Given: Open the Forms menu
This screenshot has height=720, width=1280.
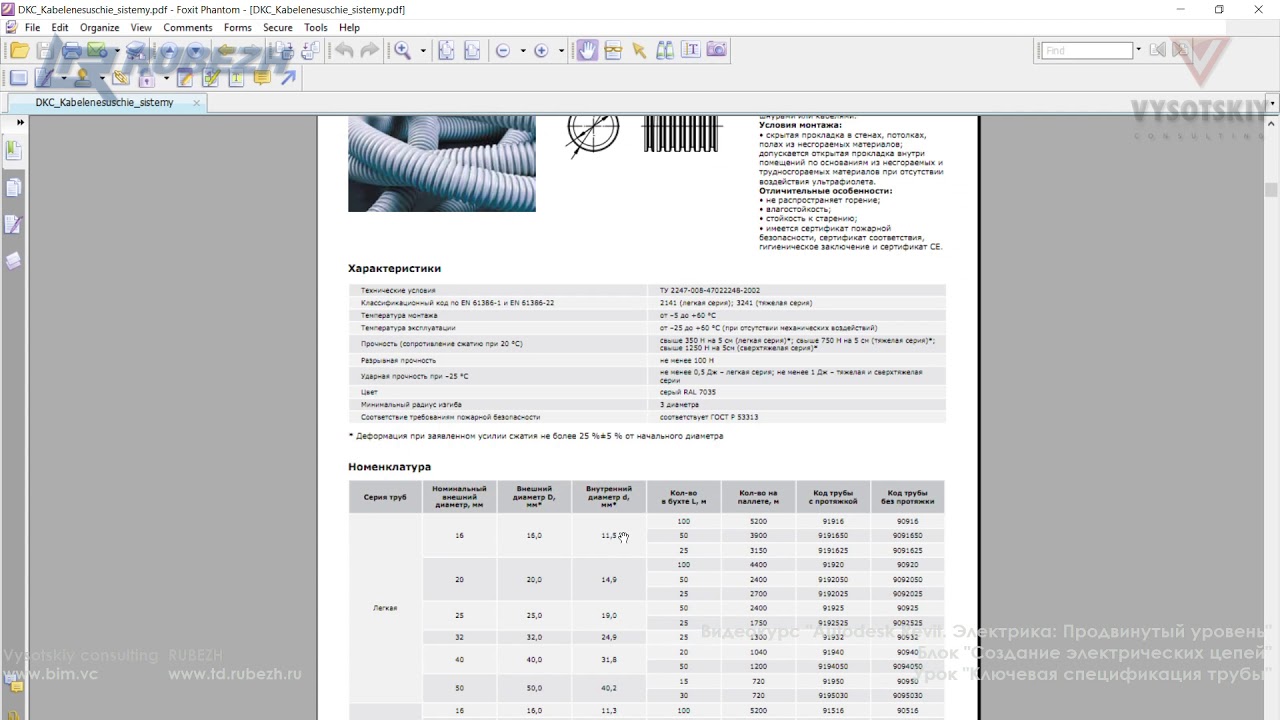Looking at the screenshot, I should [238, 28].
